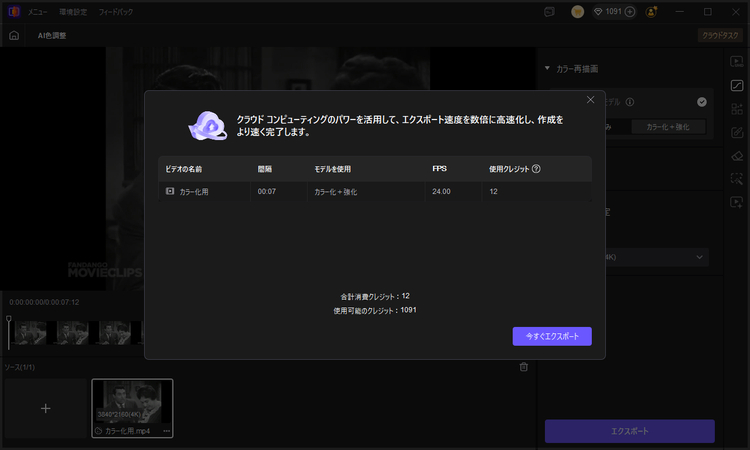
Task: Click the home icon
Action: [14, 35]
